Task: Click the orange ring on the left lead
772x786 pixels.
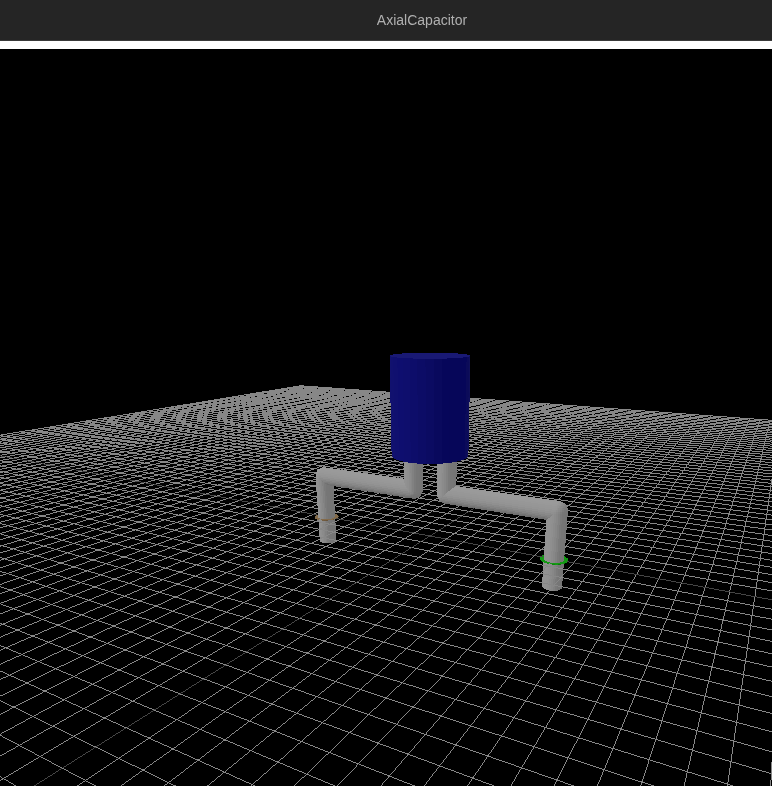Action: pyautogui.click(x=326, y=517)
